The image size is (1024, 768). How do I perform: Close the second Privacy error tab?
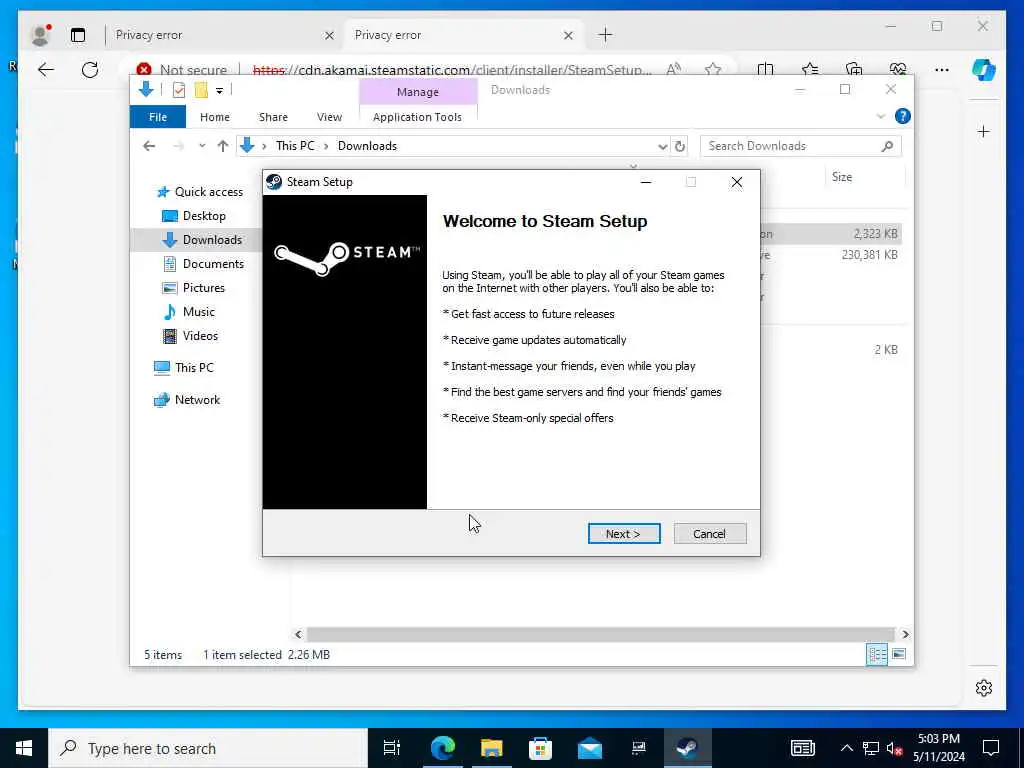pos(568,35)
